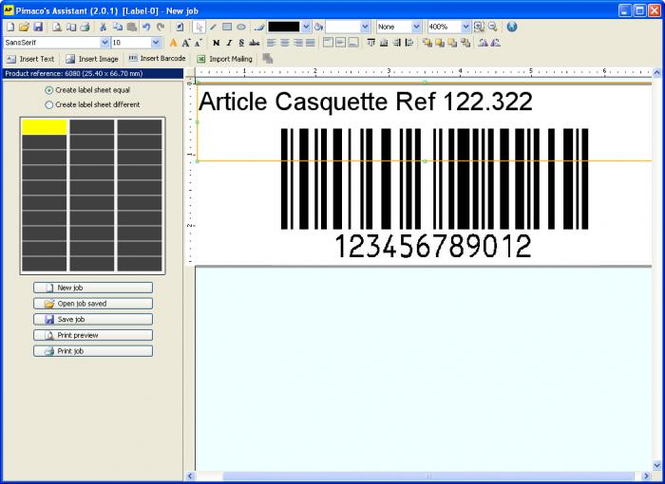
Task: Click the cut scissors icon
Action: click(x=103, y=27)
